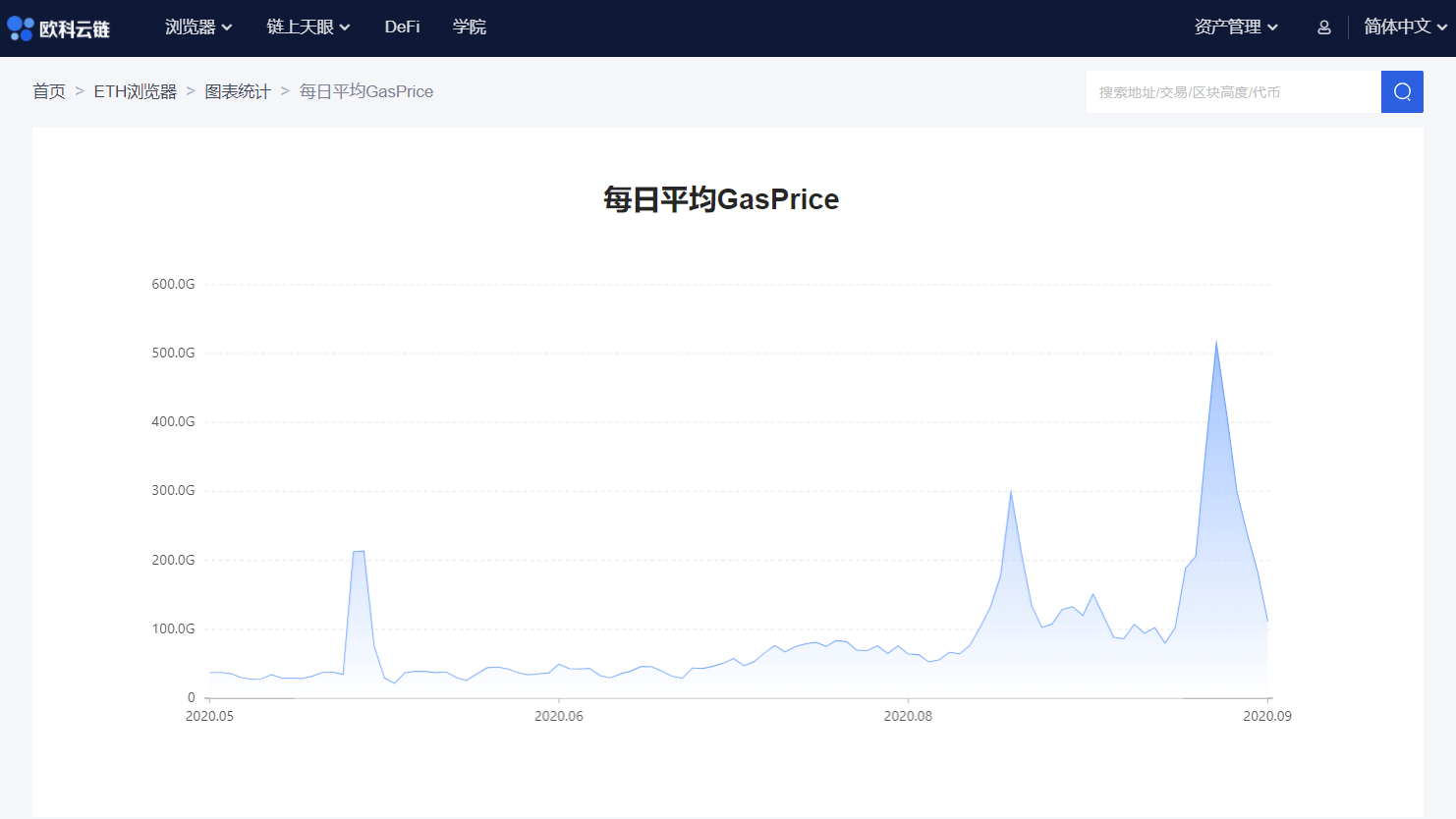This screenshot has height=819, width=1456.
Task: Select the DeFi menu item
Action: click(x=402, y=27)
